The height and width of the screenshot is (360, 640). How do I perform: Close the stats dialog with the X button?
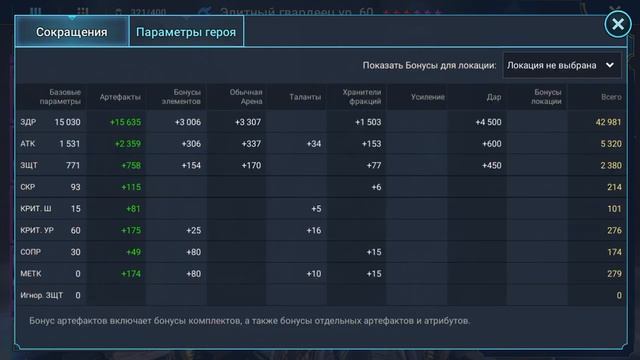coord(618,24)
